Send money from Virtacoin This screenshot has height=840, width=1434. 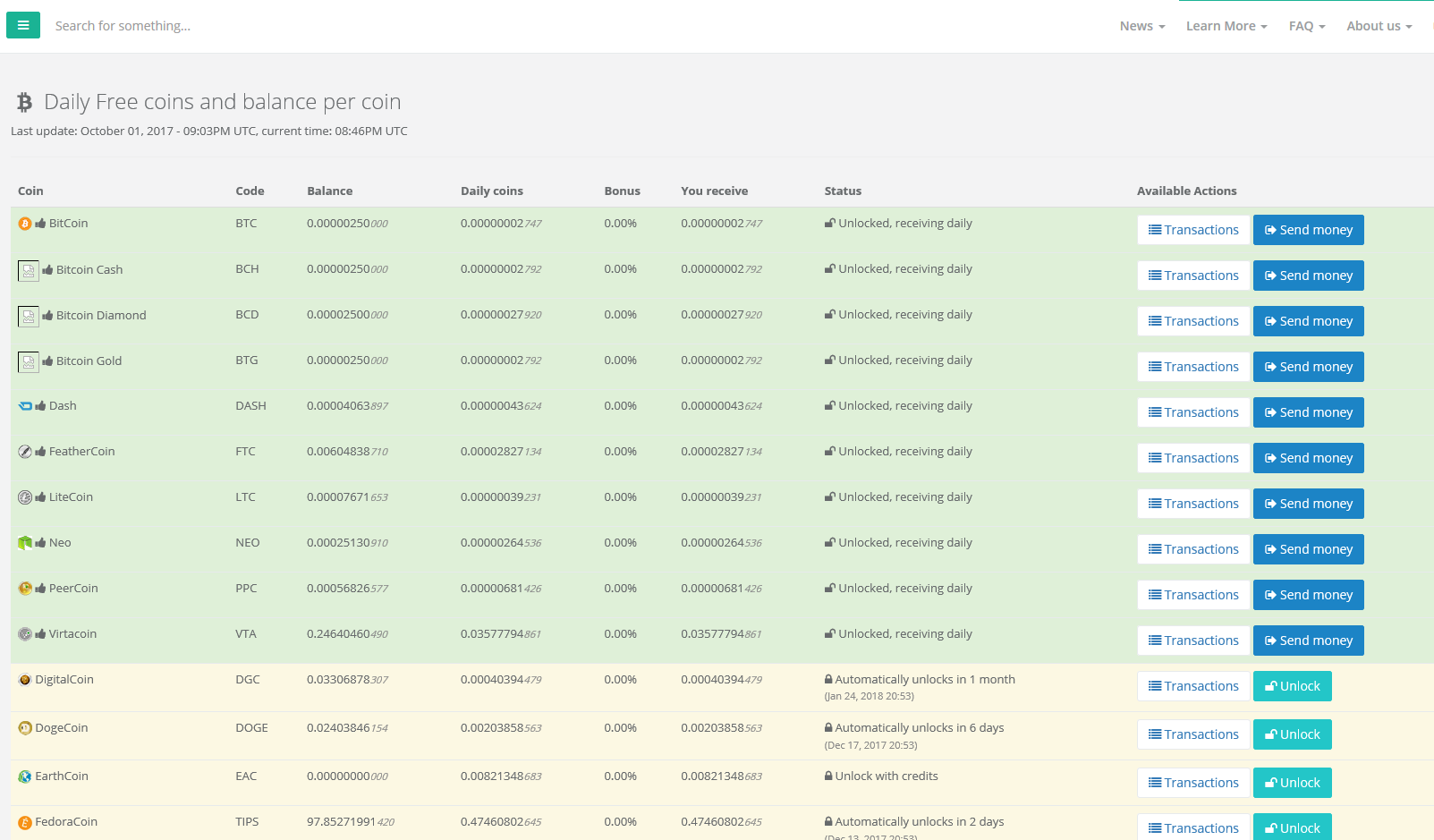(1308, 641)
